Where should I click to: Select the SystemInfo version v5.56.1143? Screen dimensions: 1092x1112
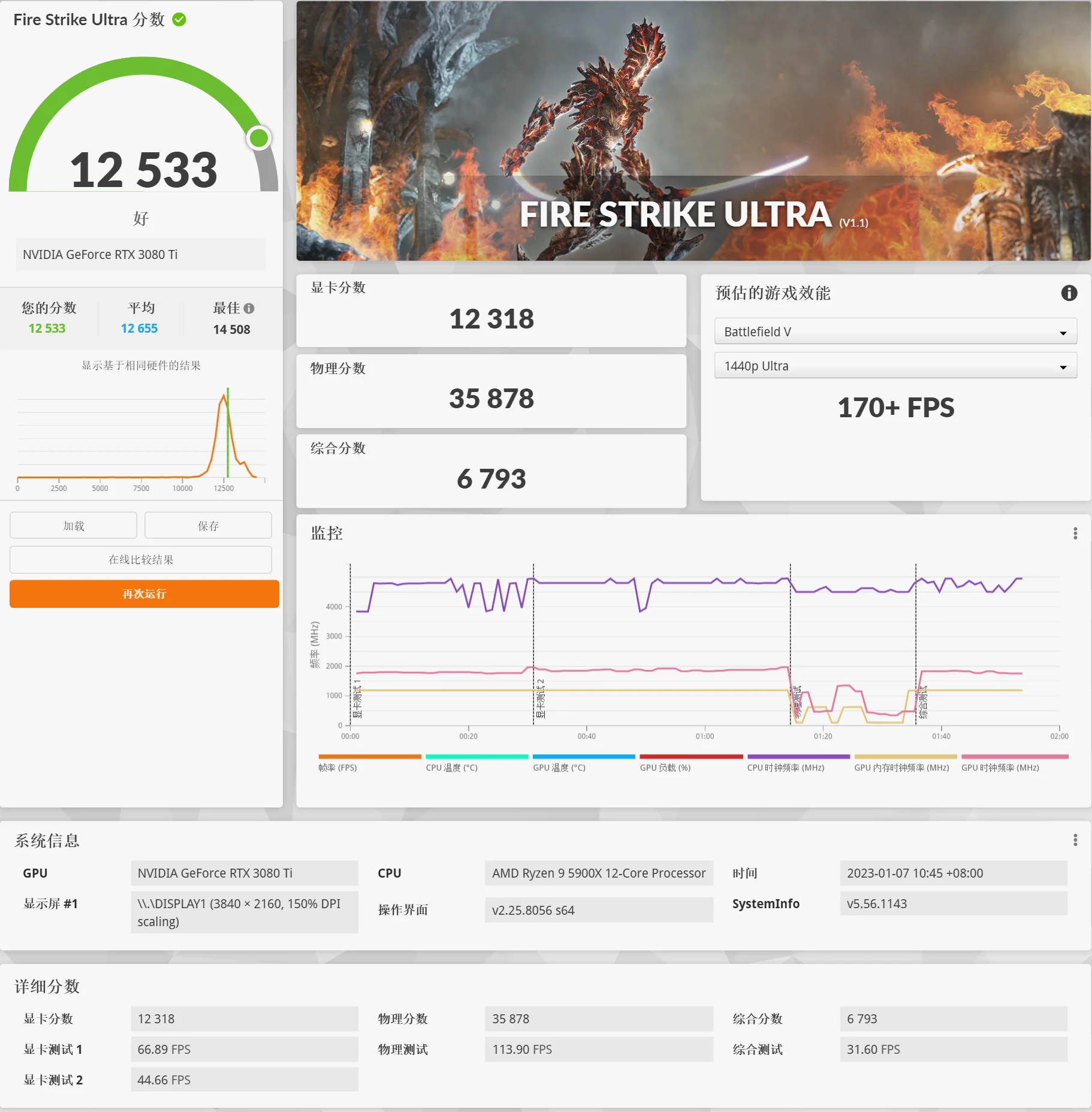954,903
